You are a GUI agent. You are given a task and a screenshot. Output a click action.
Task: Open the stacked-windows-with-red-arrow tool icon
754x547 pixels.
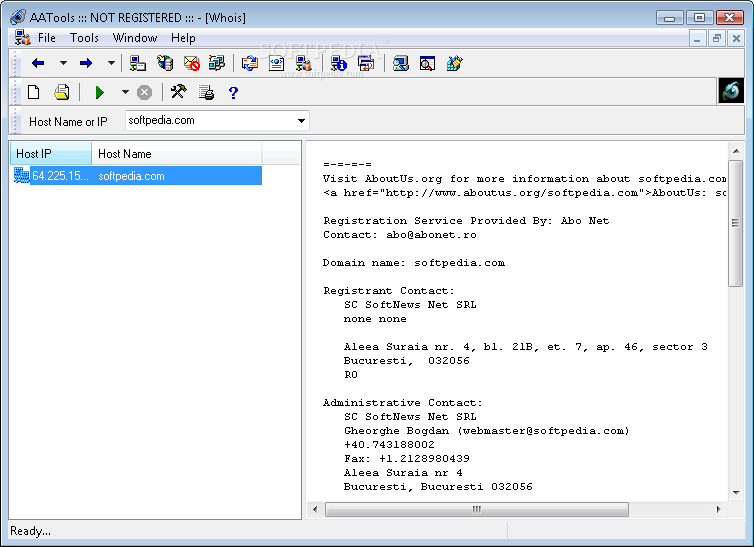point(366,63)
